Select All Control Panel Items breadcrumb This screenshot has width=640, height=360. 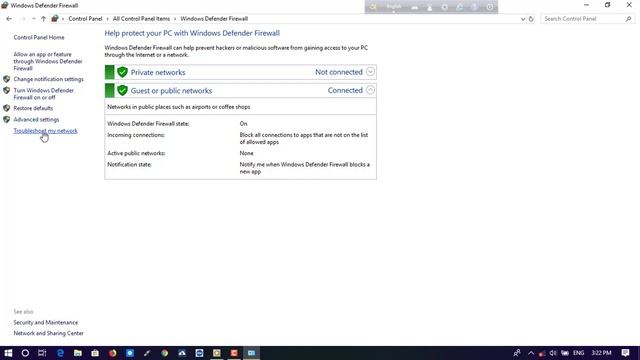pyautogui.click(x=141, y=19)
